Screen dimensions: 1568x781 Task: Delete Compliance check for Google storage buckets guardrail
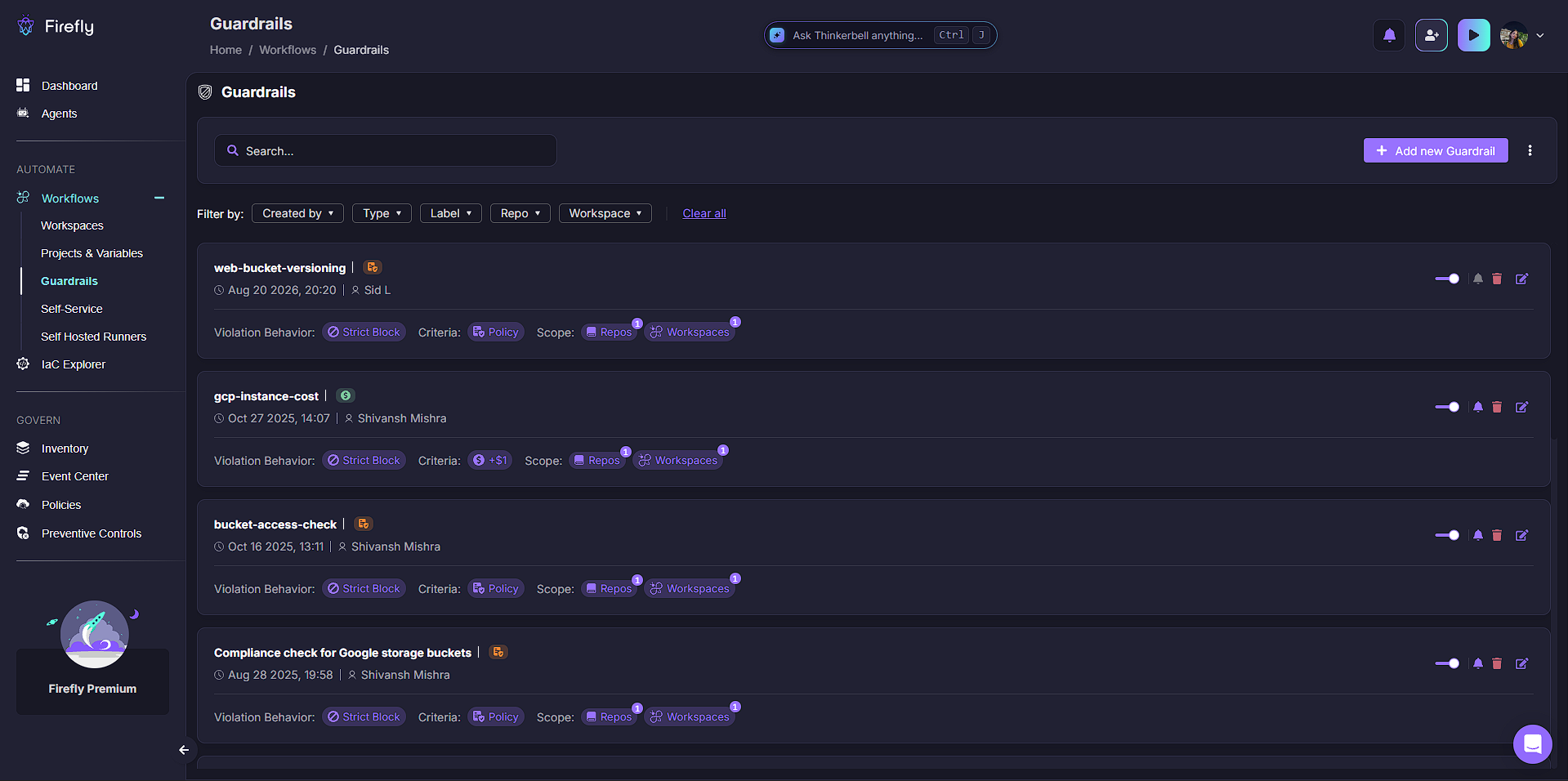click(x=1497, y=663)
